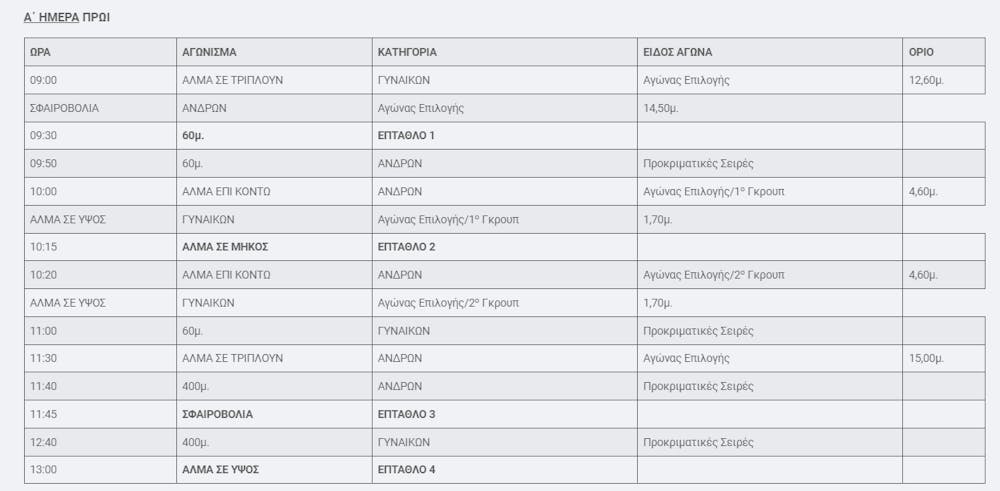Click the 12:40 time cell
This screenshot has width=1000, height=491.
coord(44,442)
